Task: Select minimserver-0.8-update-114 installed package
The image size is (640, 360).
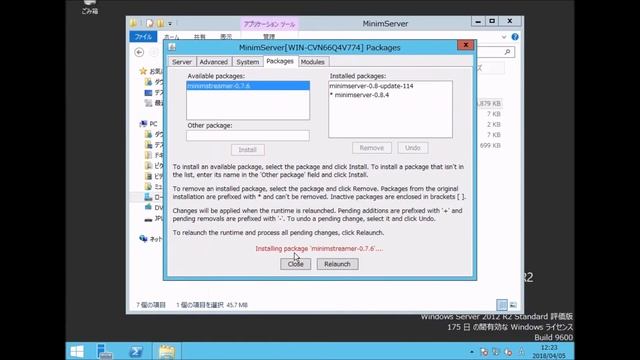Action: (371, 86)
